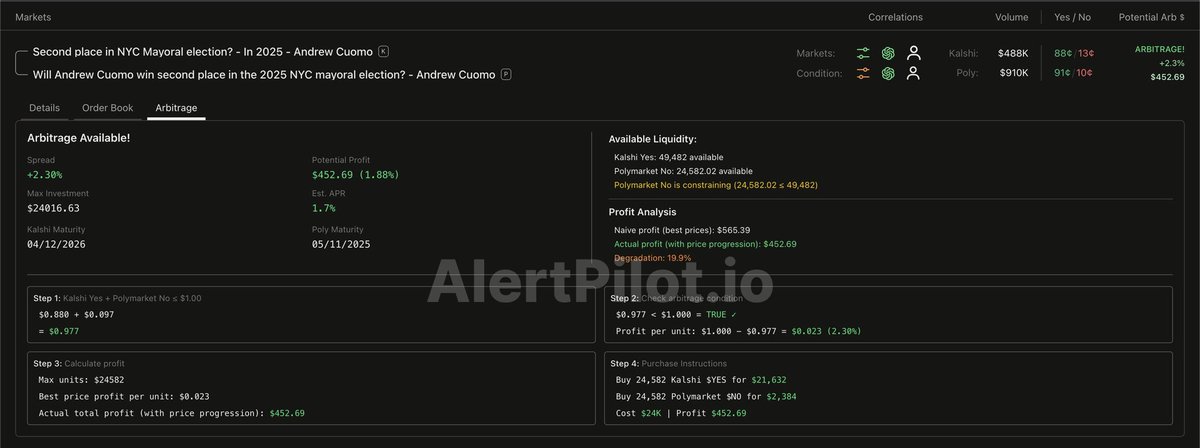The width and height of the screenshot is (1200, 448).
Task: Click the Spread value +2.30%
Action: [46, 174]
